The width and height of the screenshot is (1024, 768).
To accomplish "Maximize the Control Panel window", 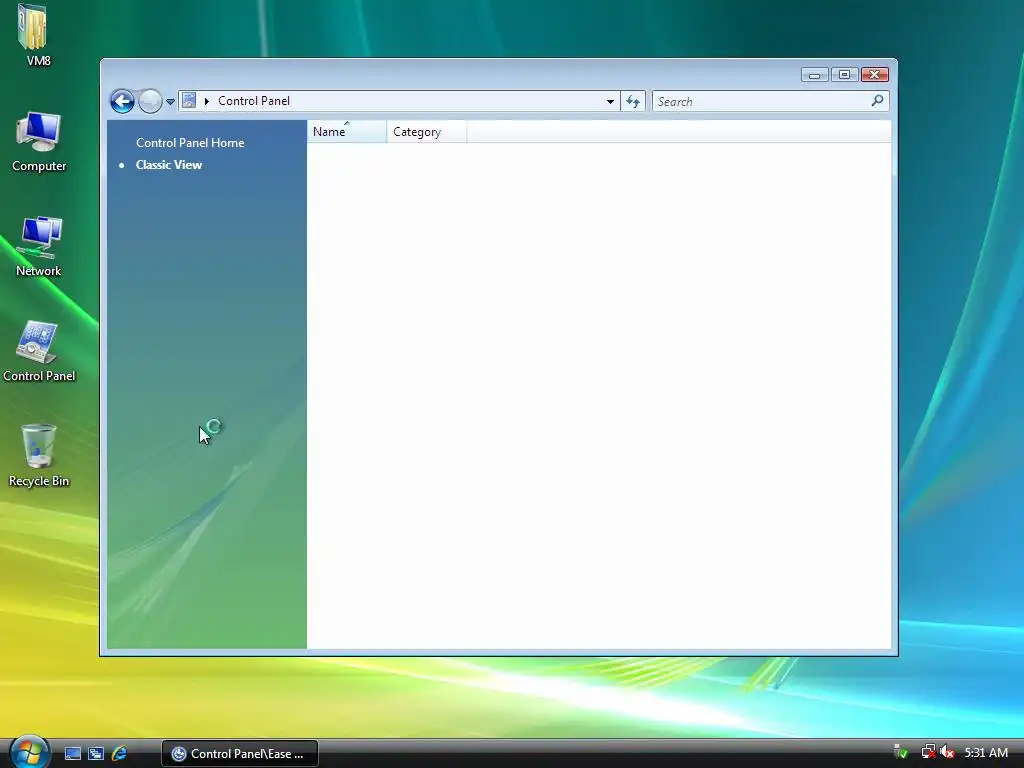I will coord(844,75).
